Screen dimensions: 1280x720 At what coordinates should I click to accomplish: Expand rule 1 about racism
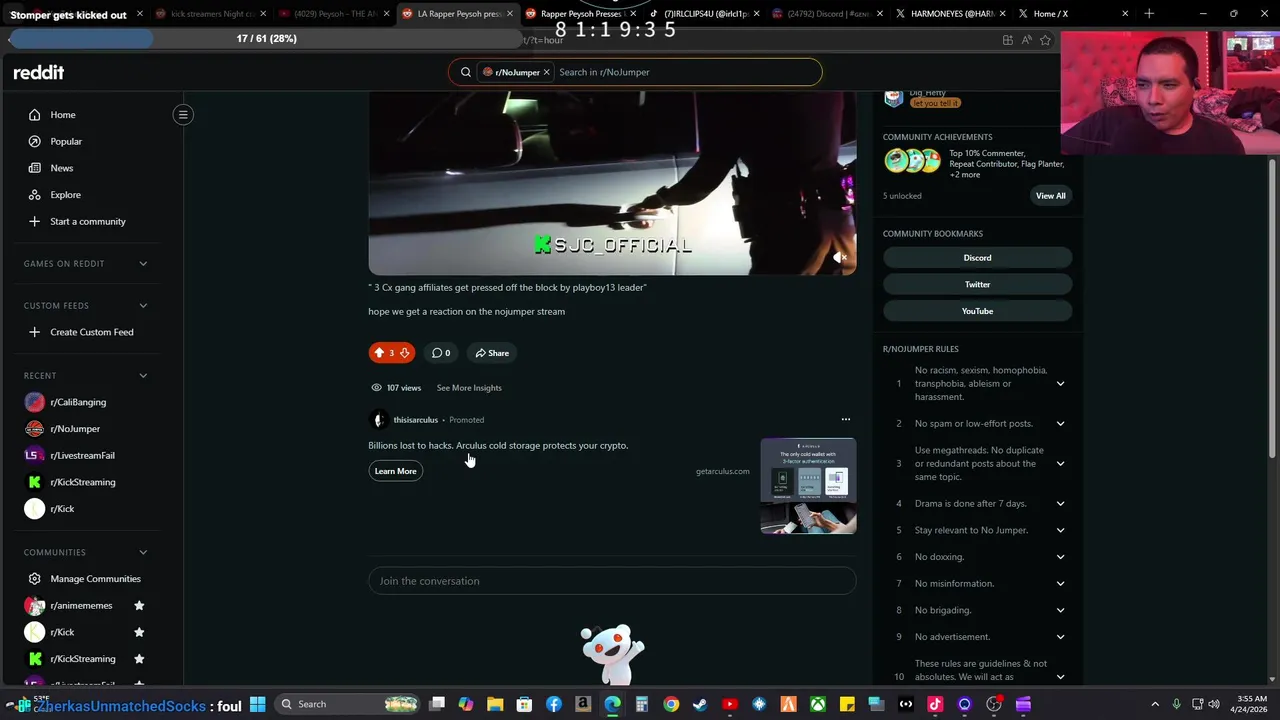coord(1060,384)
